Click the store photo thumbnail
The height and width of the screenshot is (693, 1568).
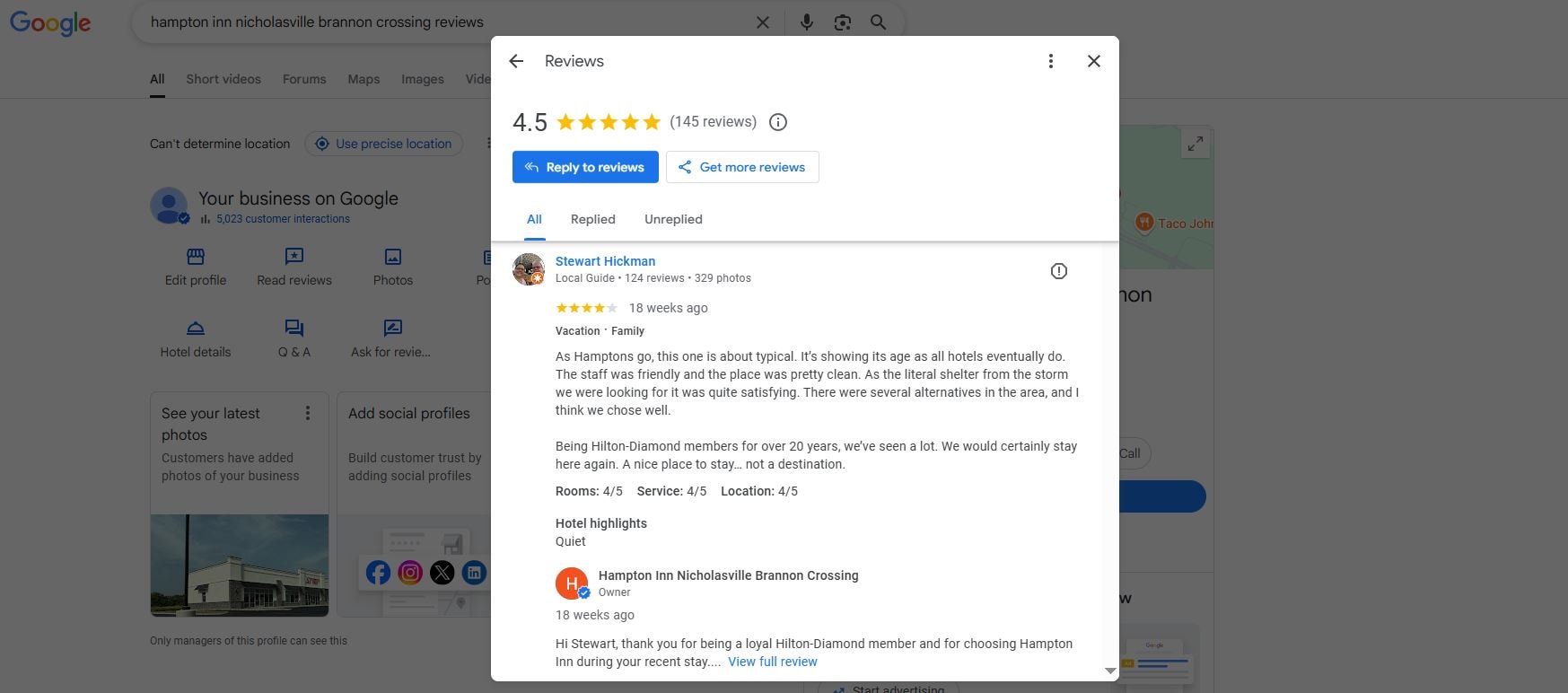pyautogui.click(x=240, y=566)
